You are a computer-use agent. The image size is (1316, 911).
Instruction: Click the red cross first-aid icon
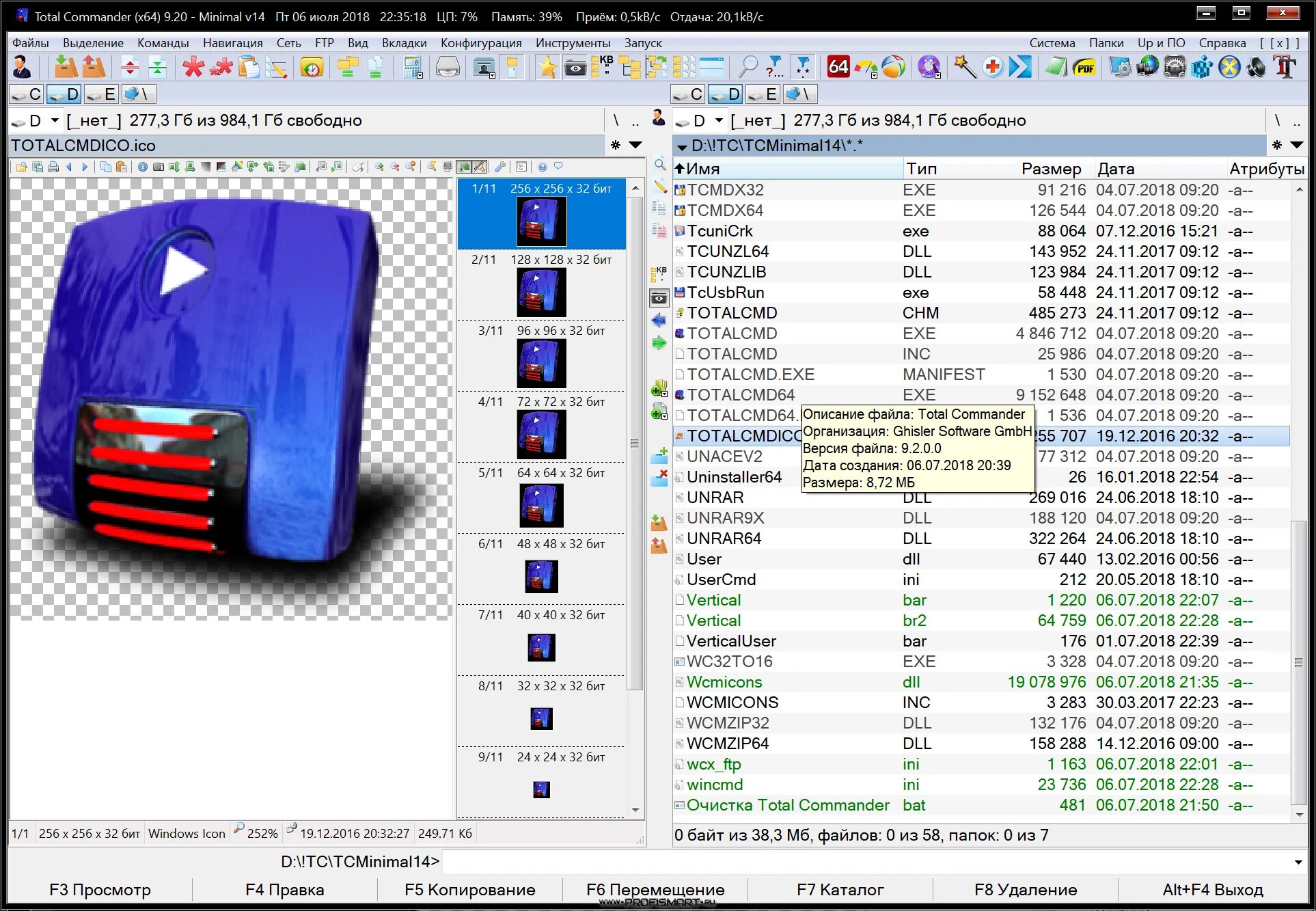(x=993, y=67)
